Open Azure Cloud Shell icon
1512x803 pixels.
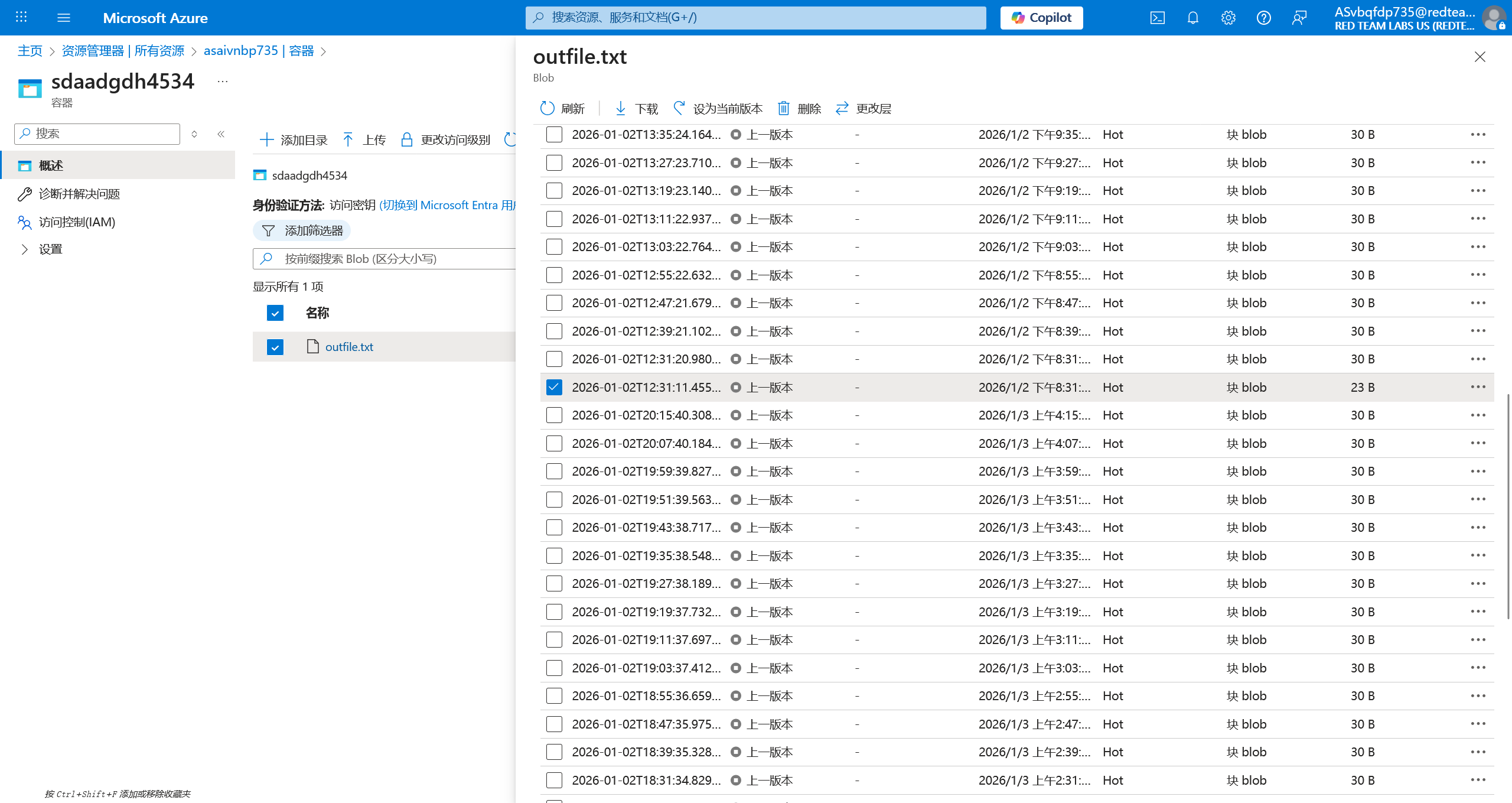pos(1157,18)
